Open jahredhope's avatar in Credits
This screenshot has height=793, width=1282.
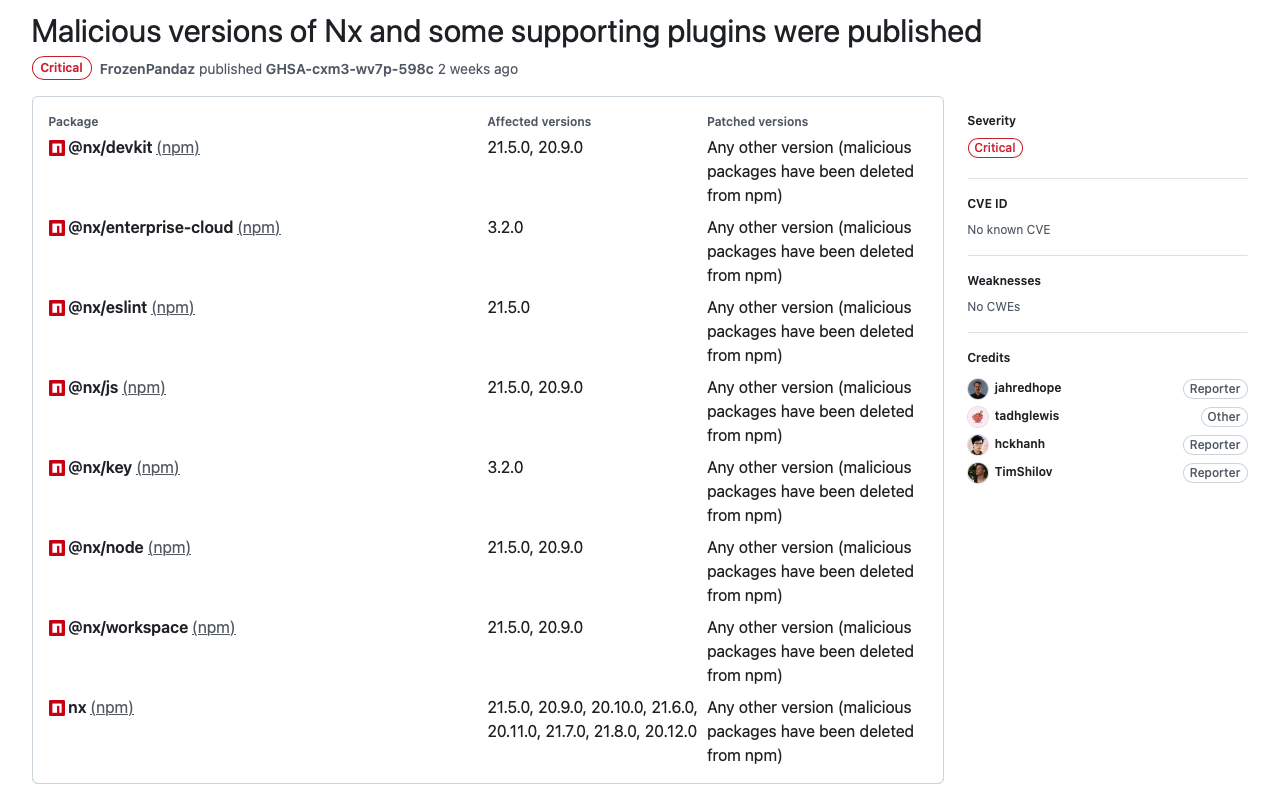coord(978,389)
